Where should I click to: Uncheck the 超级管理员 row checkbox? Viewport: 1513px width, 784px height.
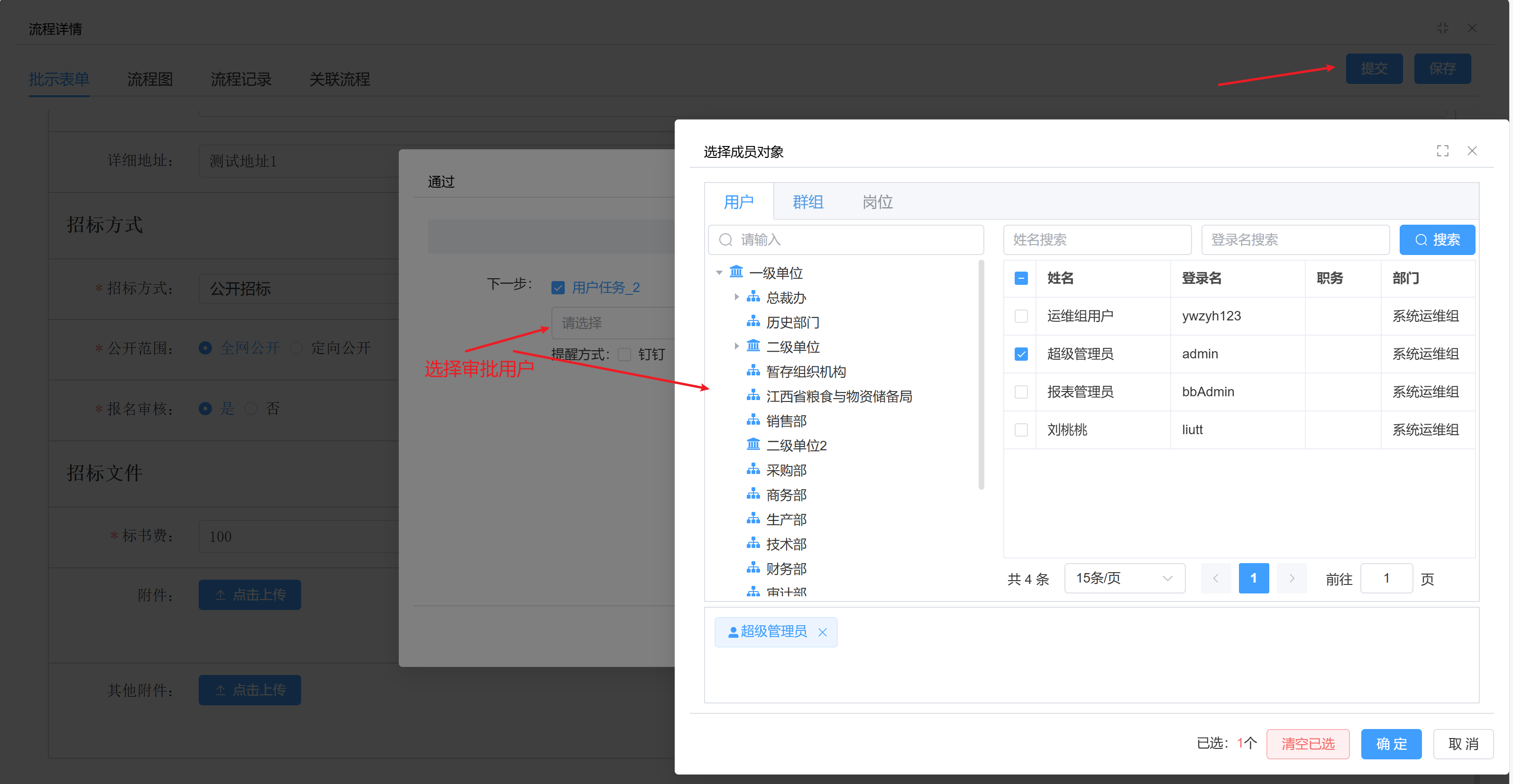[1021, 354]
